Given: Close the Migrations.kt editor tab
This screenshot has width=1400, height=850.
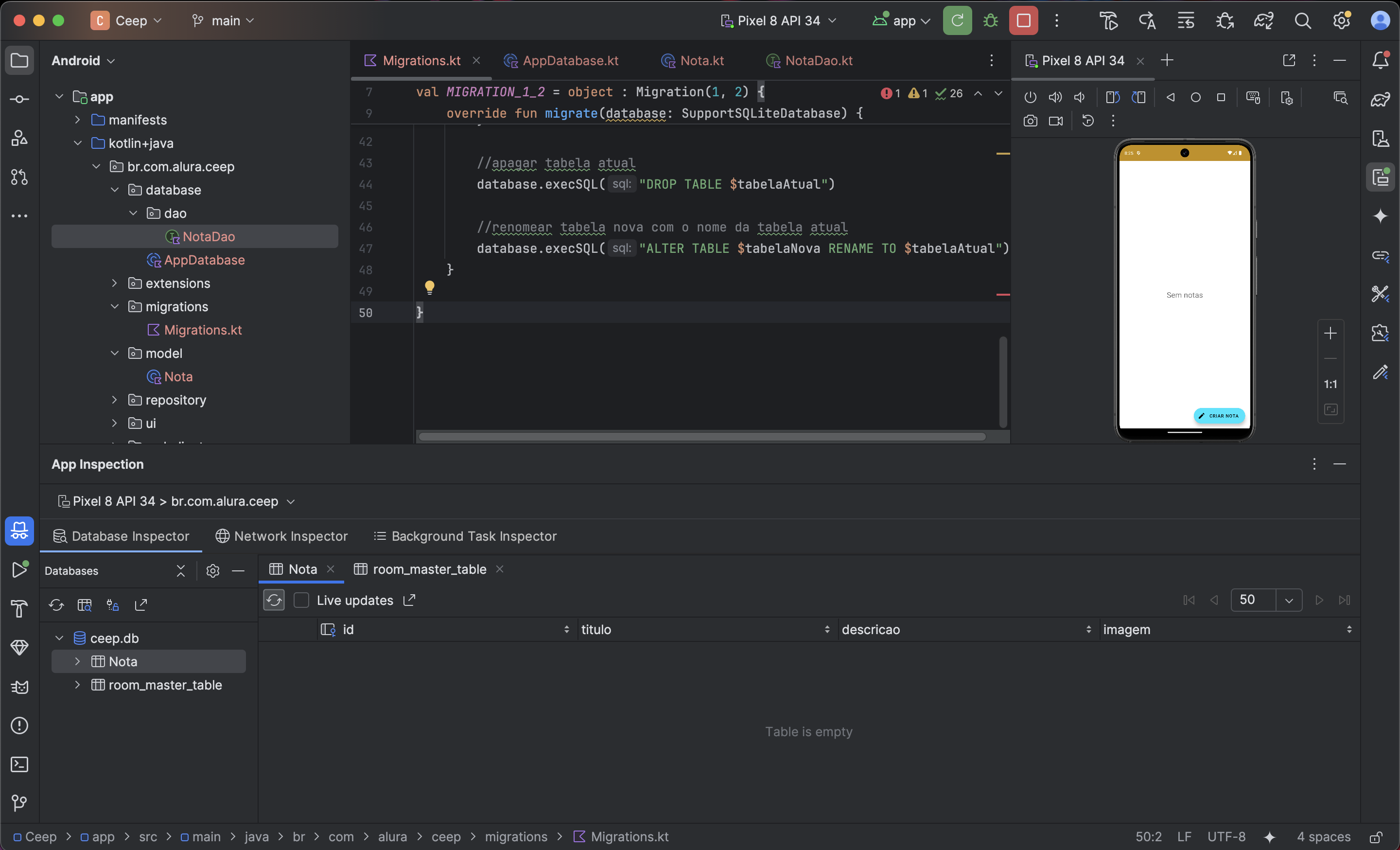Looking at the screenshot, I should (476, 60).
